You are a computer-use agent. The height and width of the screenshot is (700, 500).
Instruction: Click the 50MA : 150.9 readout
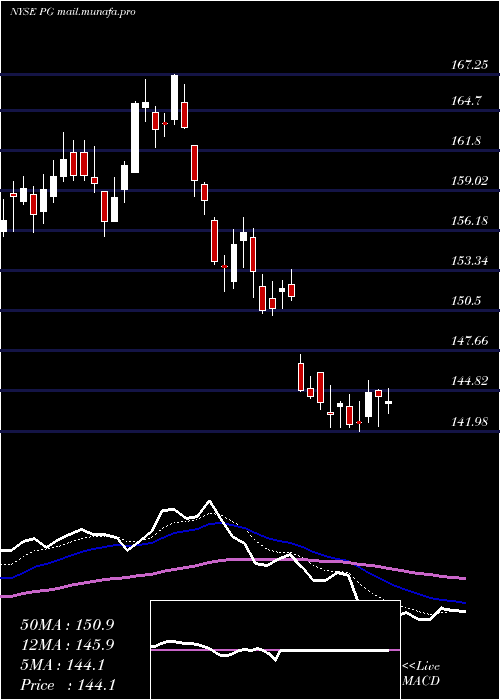[x=67, y=625]
